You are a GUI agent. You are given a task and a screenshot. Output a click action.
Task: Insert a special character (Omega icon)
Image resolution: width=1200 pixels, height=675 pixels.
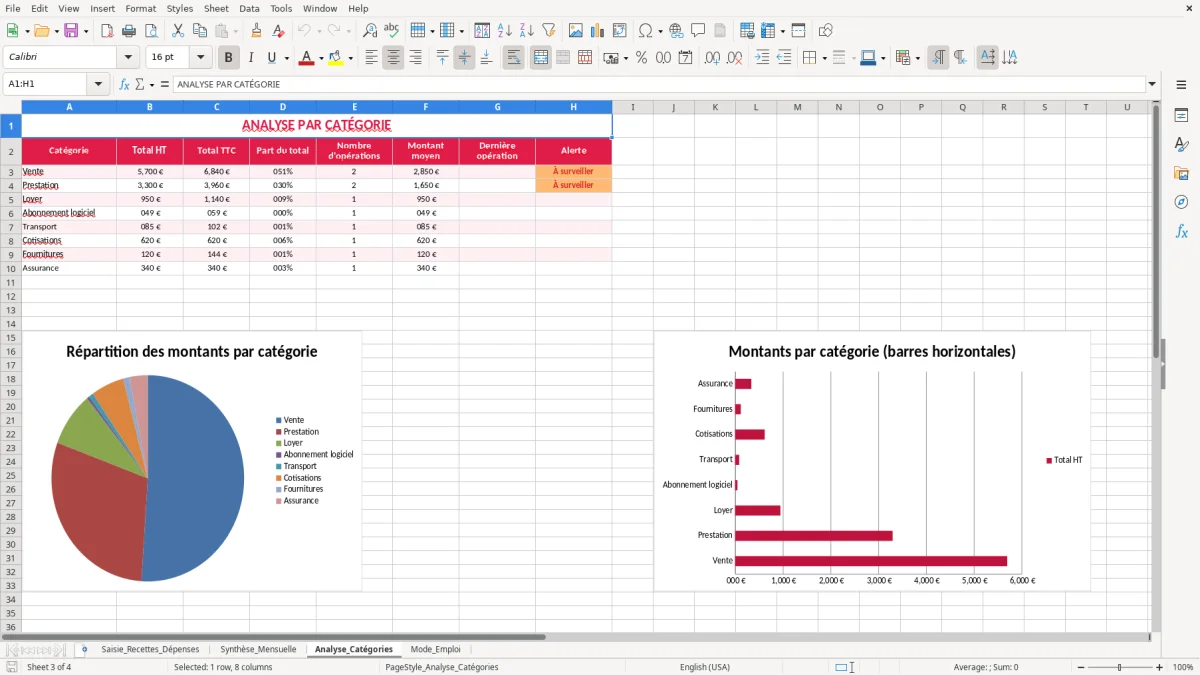click(x=646, y=31)
